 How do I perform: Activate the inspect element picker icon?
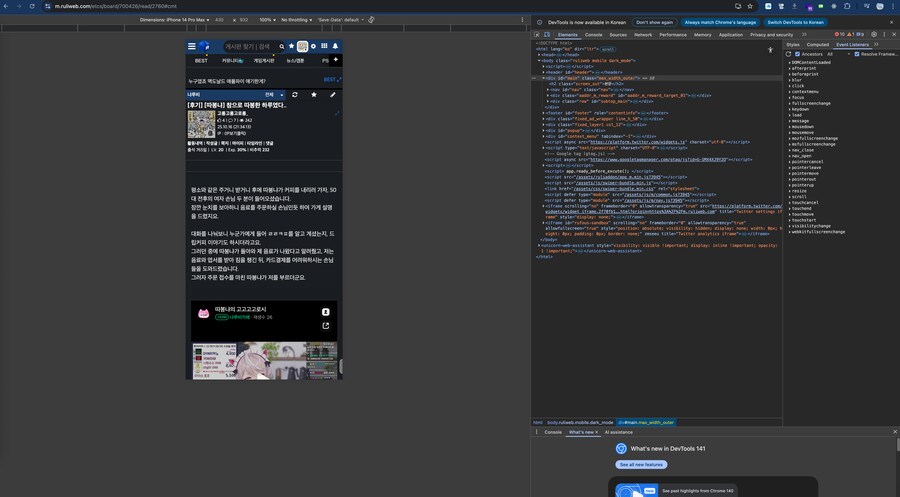(536, 34)
